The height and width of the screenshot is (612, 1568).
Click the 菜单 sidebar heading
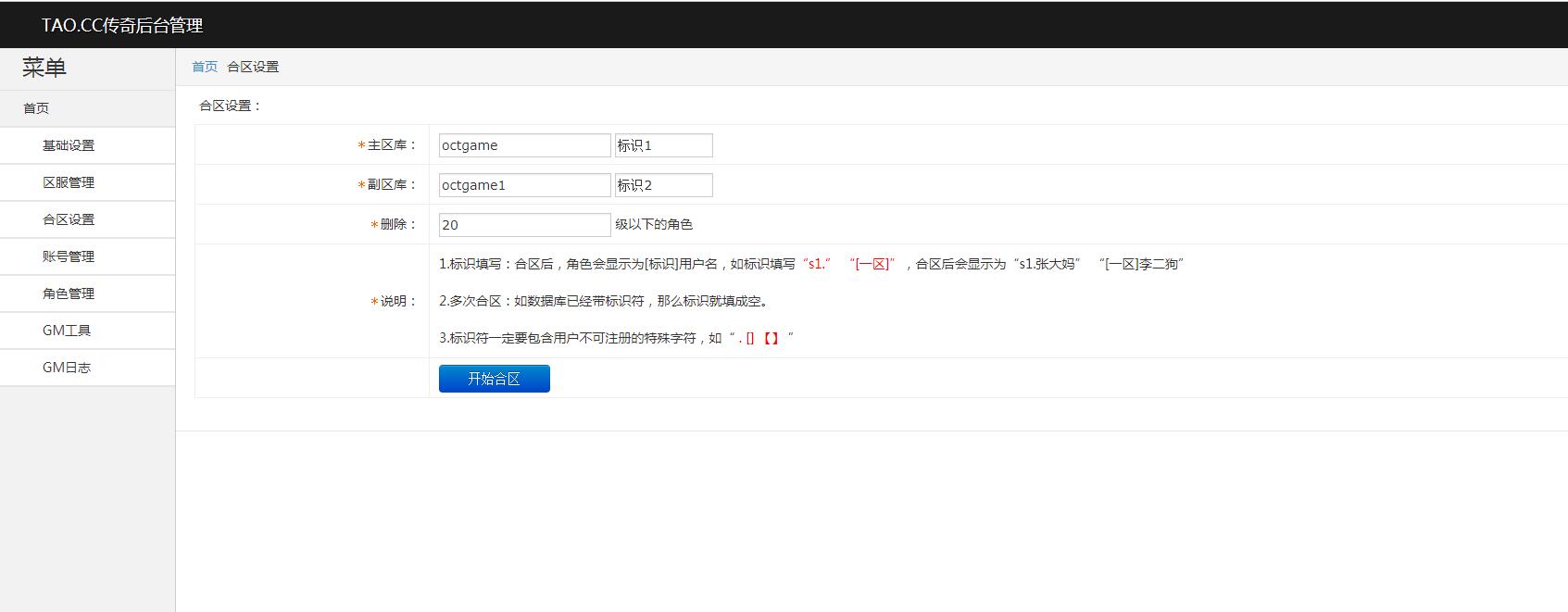[x=44, y=68]
